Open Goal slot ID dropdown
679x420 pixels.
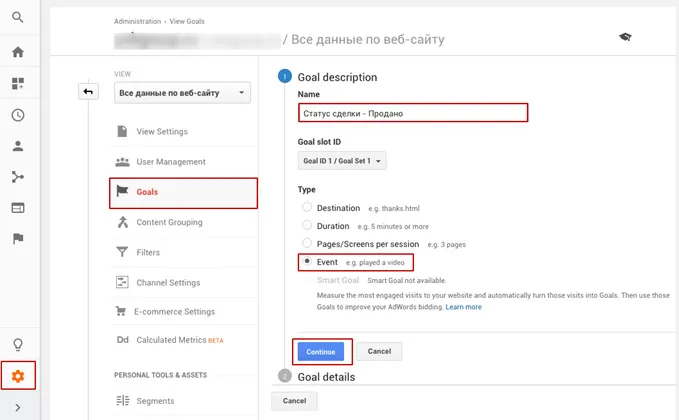point(342,161)
